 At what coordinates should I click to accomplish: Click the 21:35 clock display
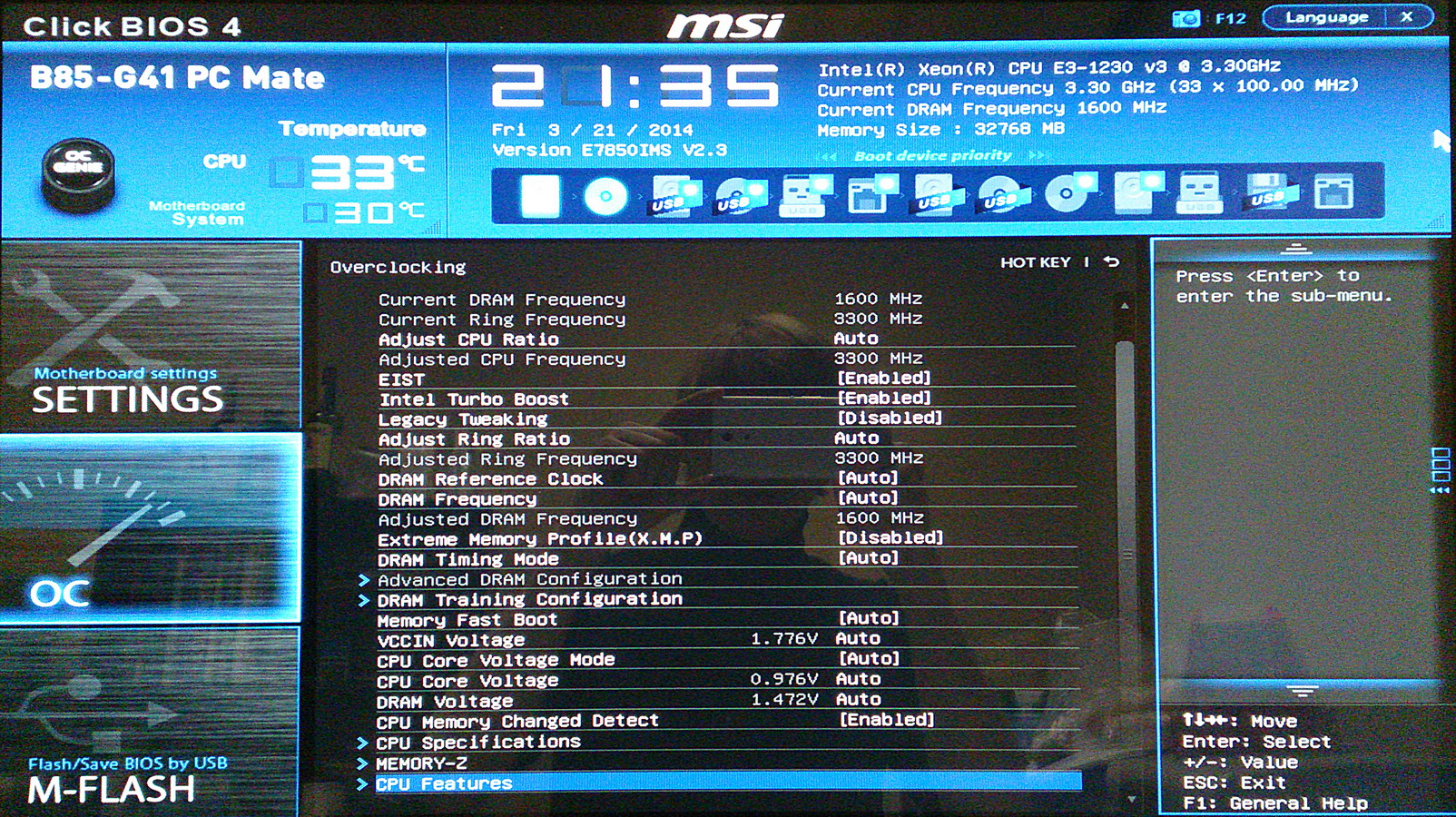(635, 87)
